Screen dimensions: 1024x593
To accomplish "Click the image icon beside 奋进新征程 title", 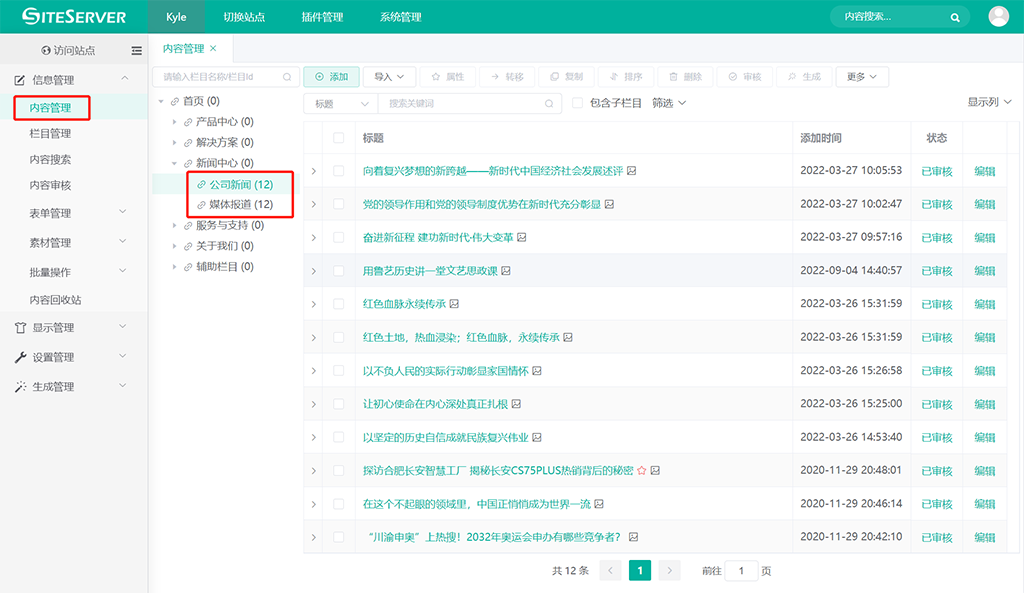I will coord(522,237).
